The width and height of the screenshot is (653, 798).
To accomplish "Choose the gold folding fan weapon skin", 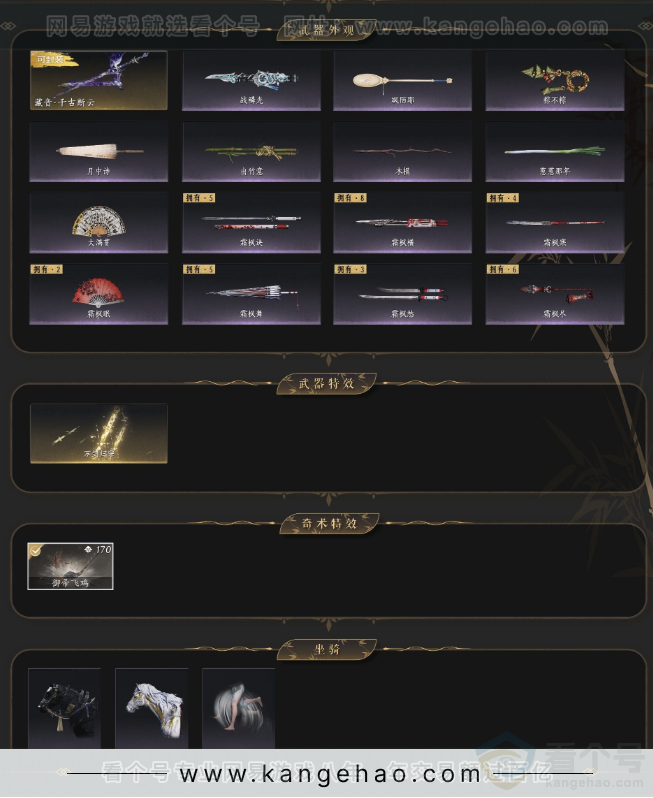I will pyautogui.click(x=99, y=223).
